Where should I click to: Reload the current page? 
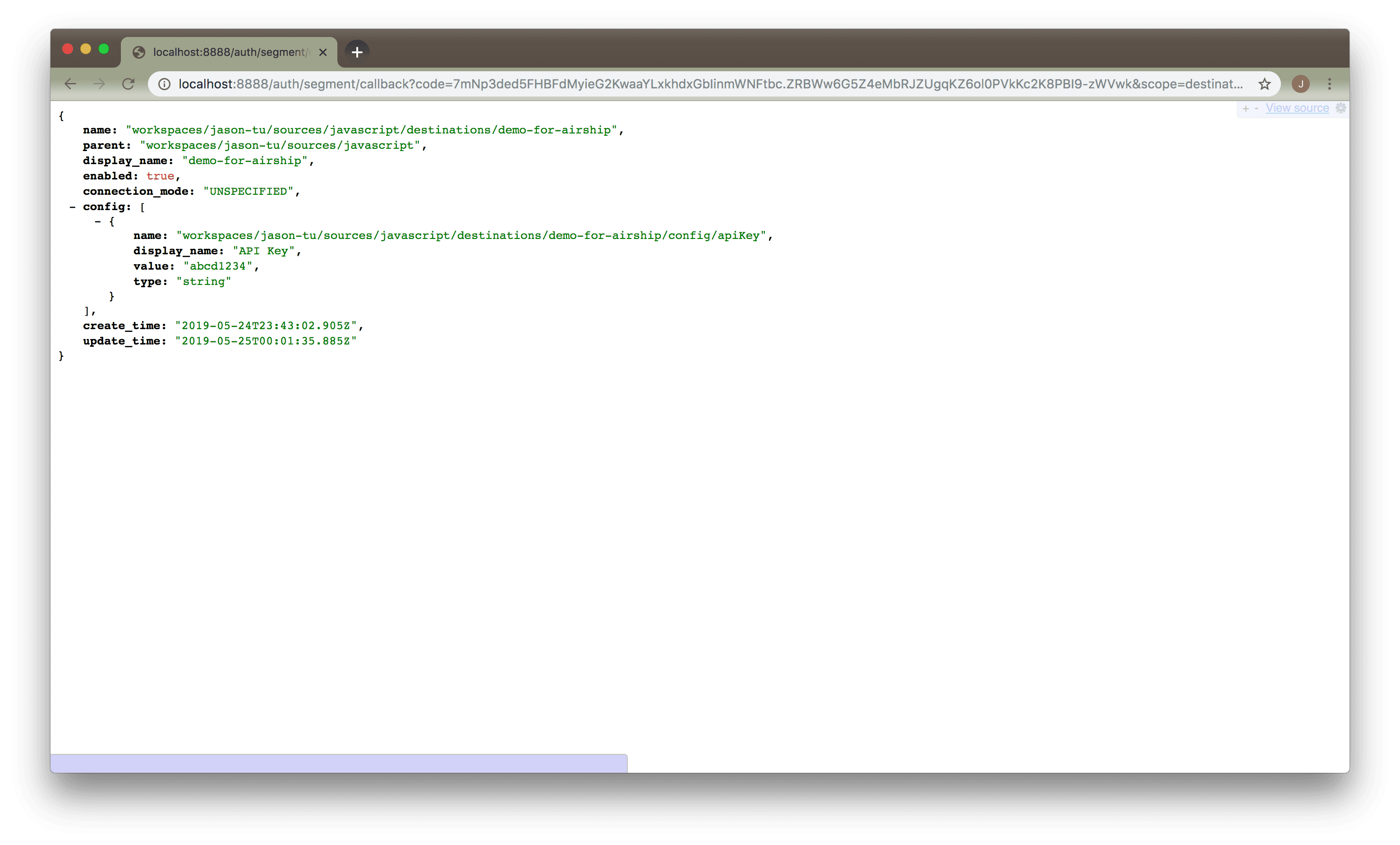point(129,84)
